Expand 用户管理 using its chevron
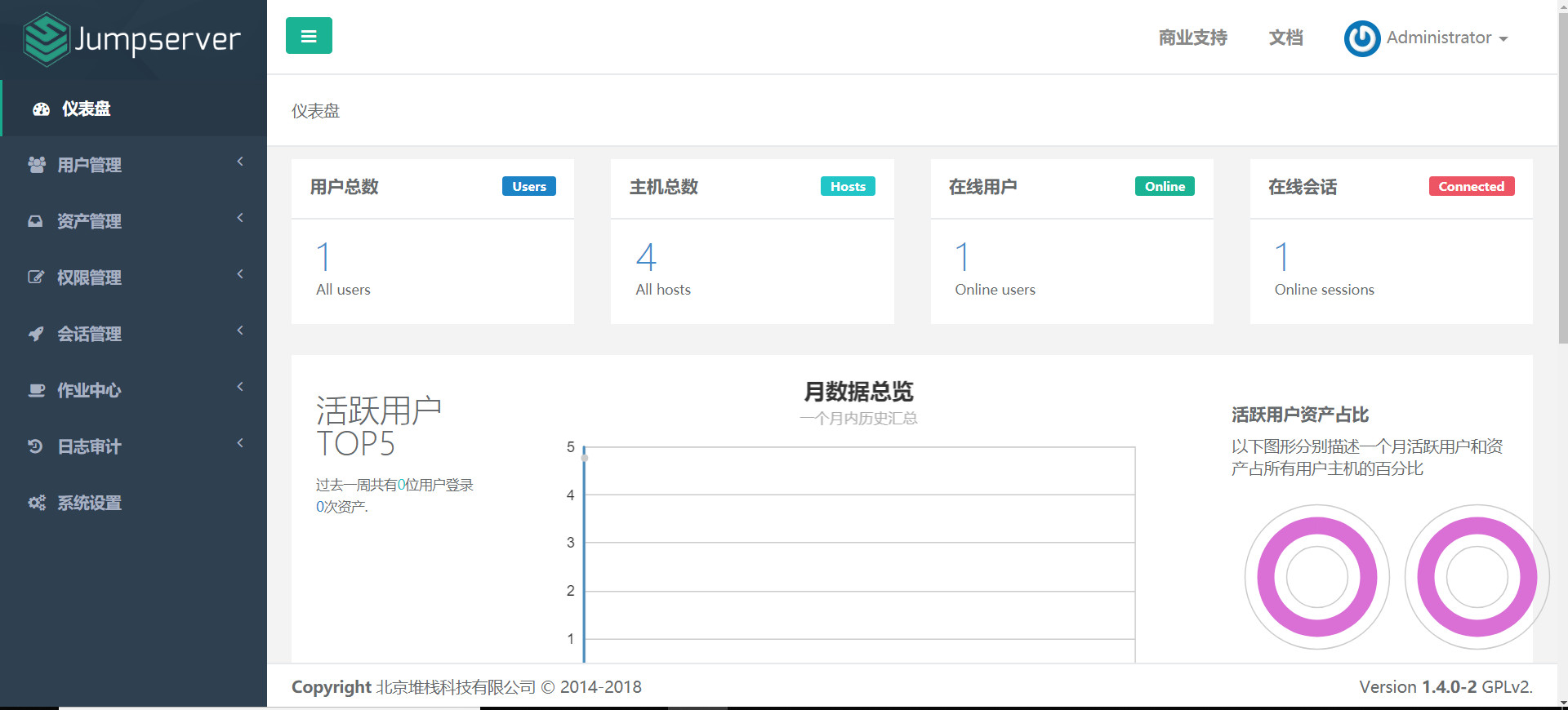Screen dimensions: 1568x710 [240, 162]
